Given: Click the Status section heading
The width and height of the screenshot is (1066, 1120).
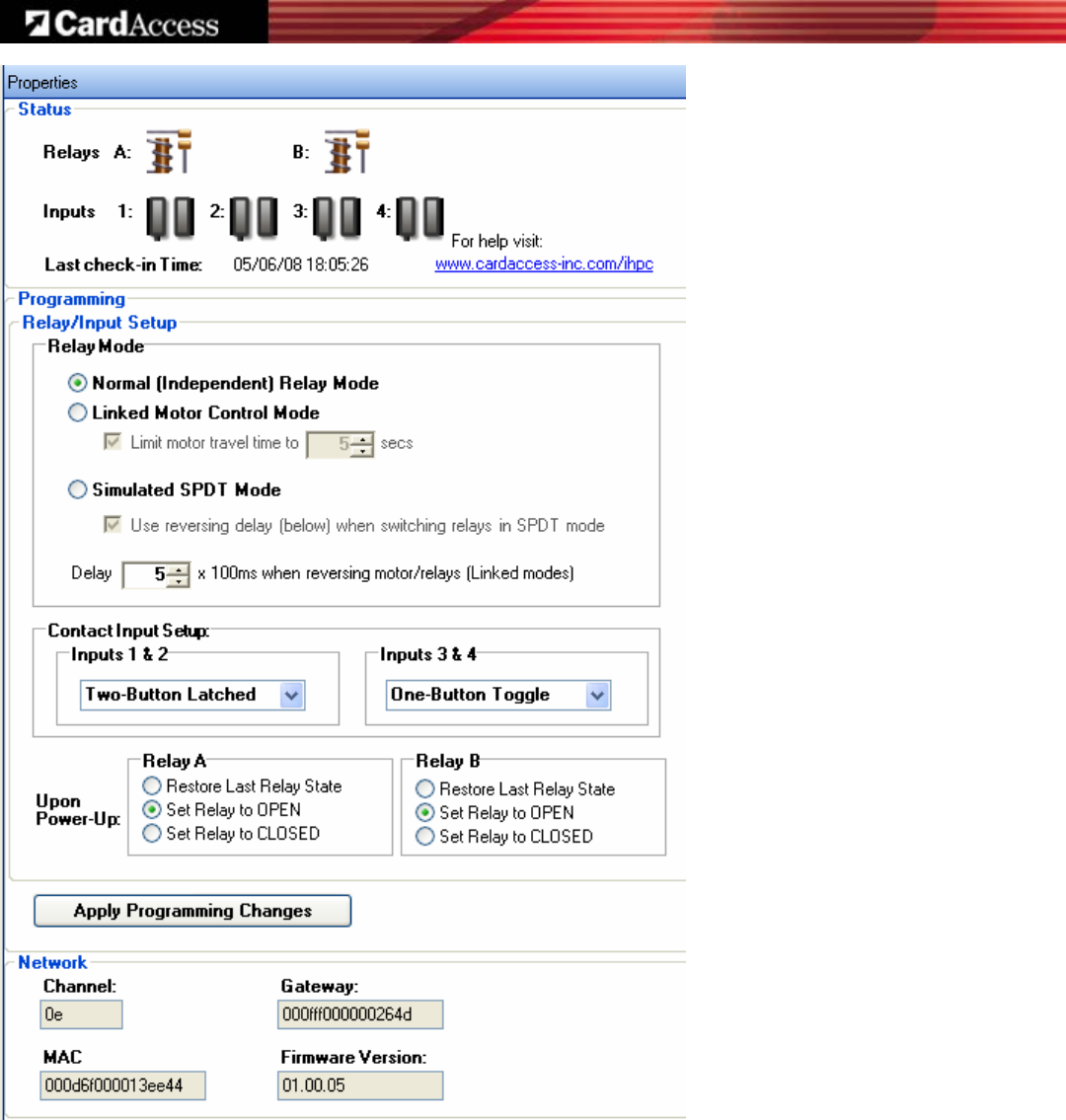Looking at the screenshot, I should tap(45, 110).
